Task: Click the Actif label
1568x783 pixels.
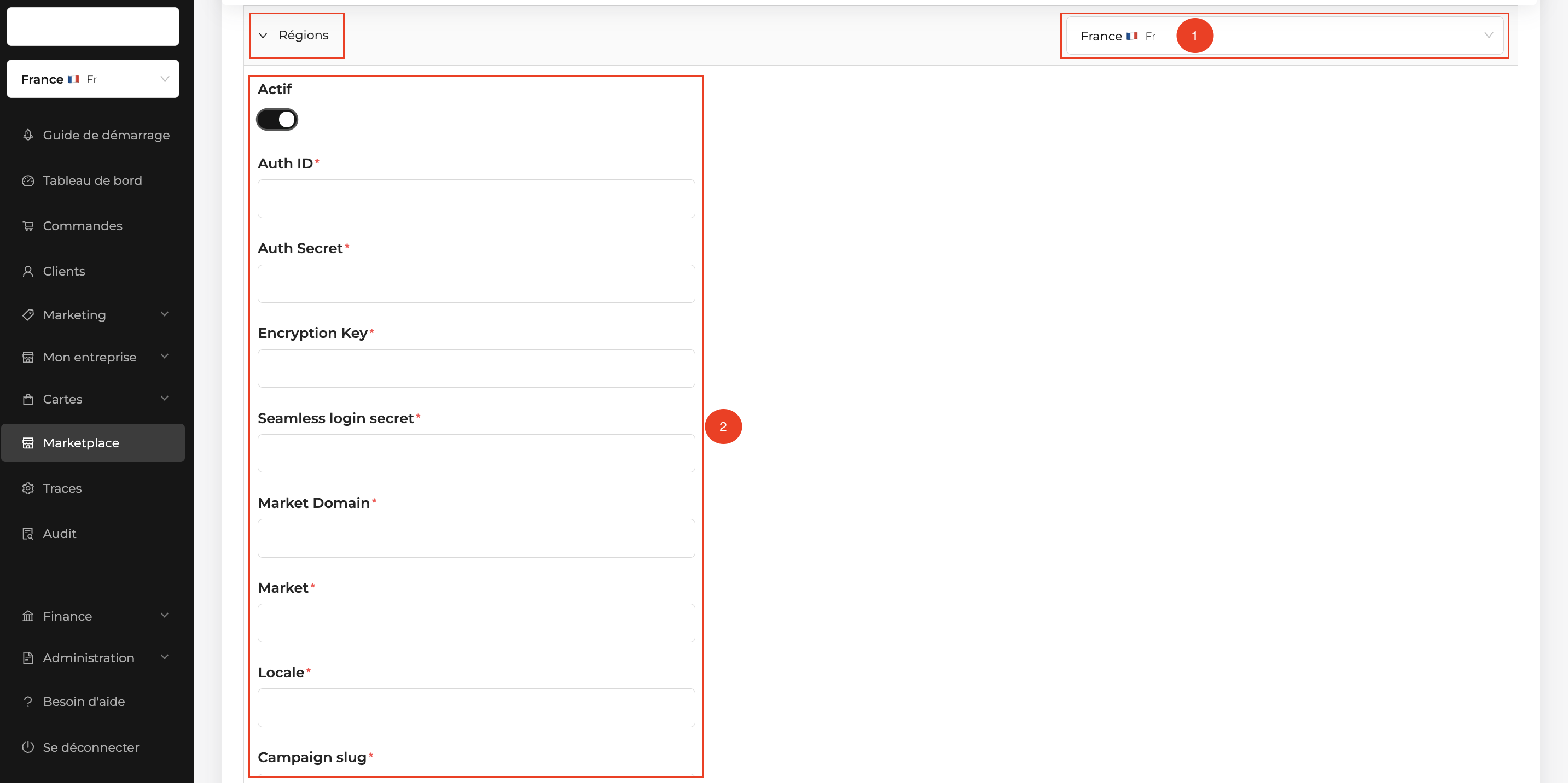Action: tap(275, 90)
